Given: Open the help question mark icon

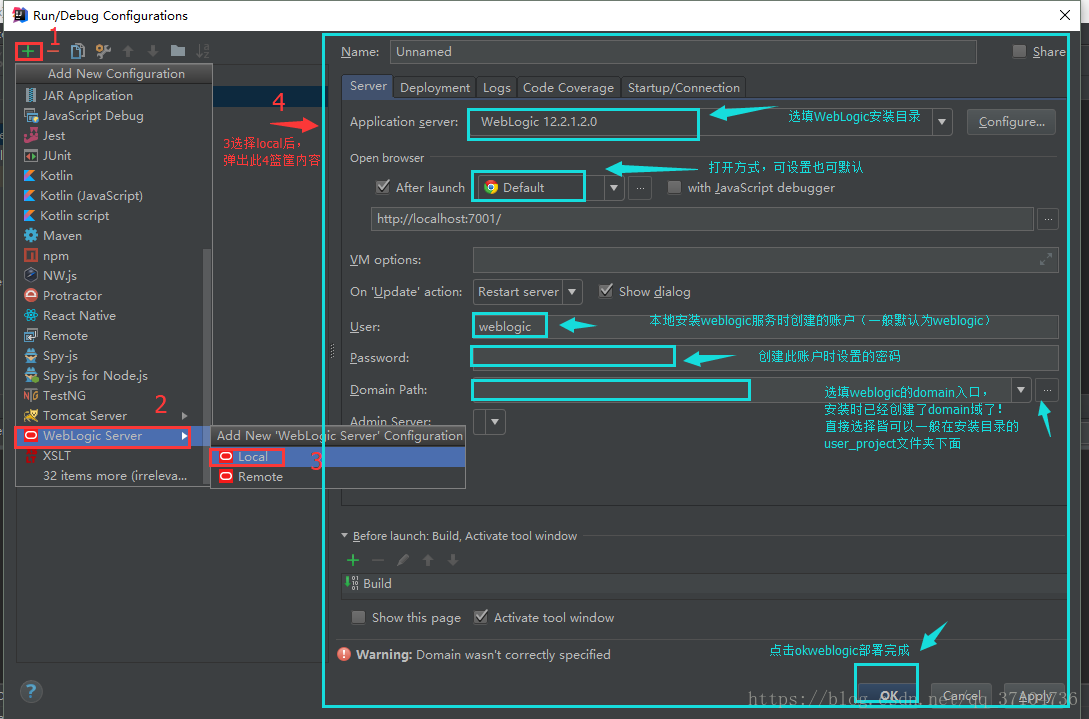Looking at the screenshot, I should click(31, 691).
